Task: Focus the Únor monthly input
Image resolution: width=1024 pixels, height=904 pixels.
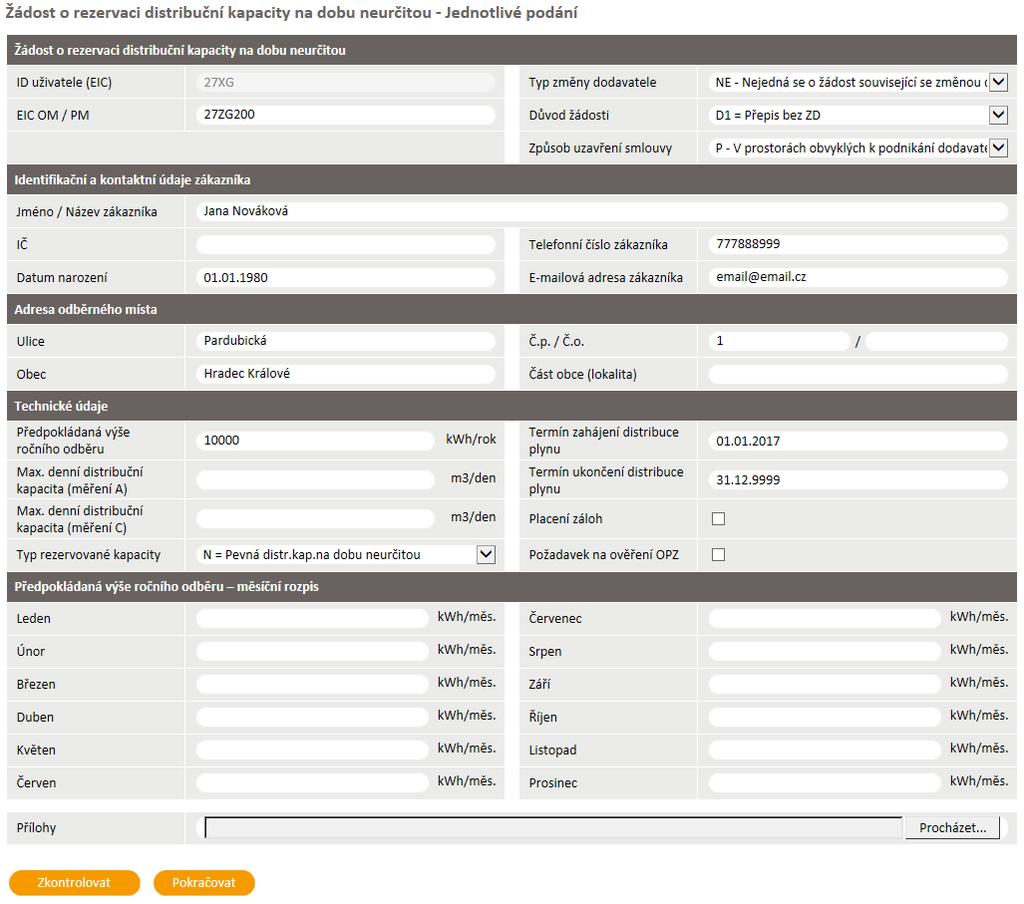Action: coord(312,651)
